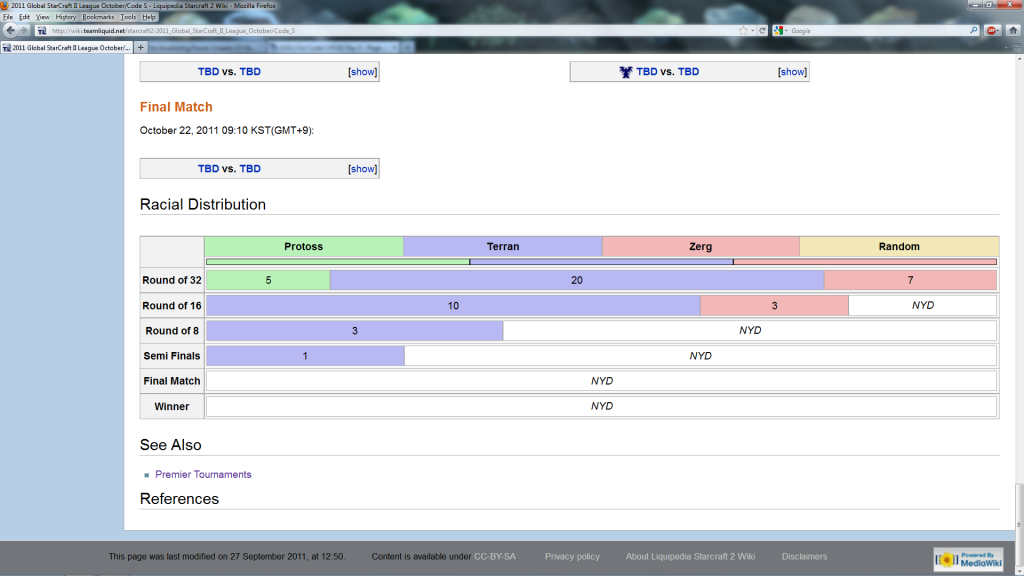1024x576 pixels.
Task: Reload the page with the refresh icon
Action: click(763, 31)
